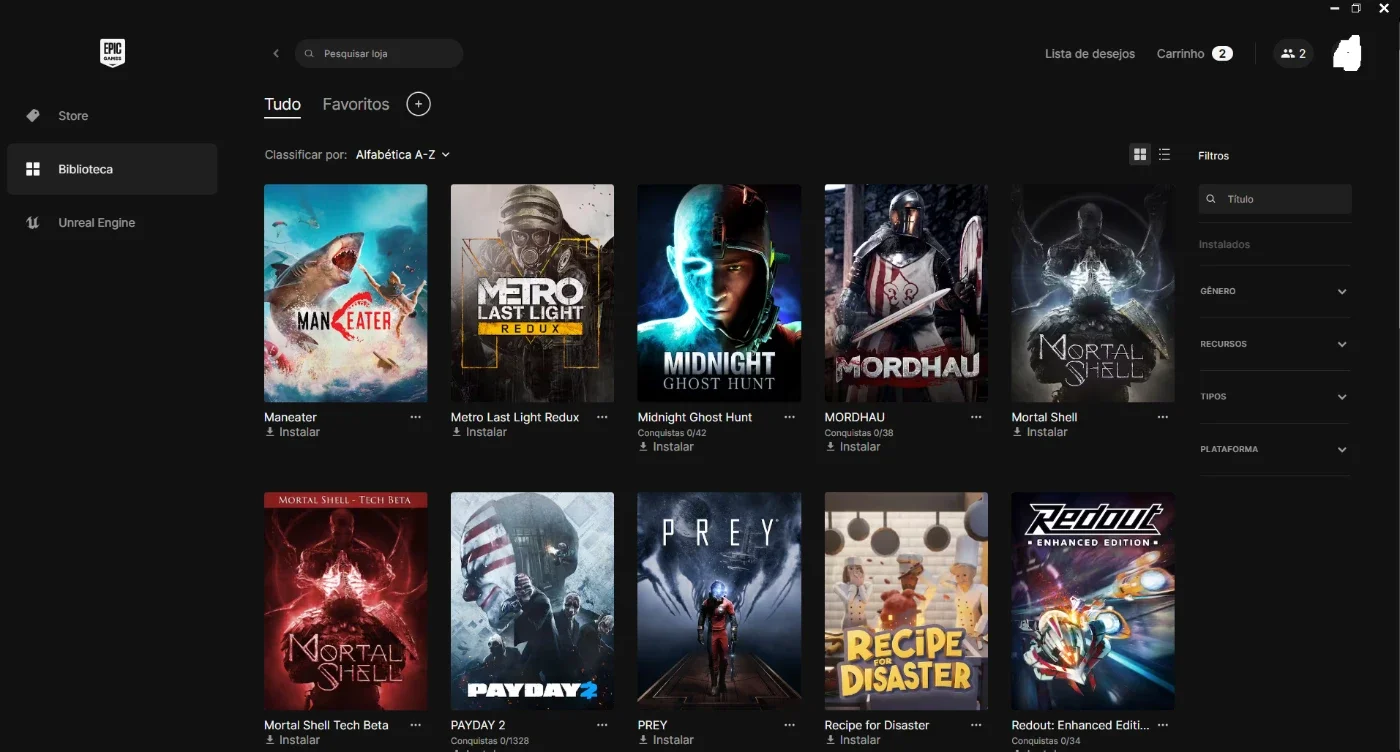Filter by Instalados games
The image size is (1400, 752).
click(x=1225, y=244)
